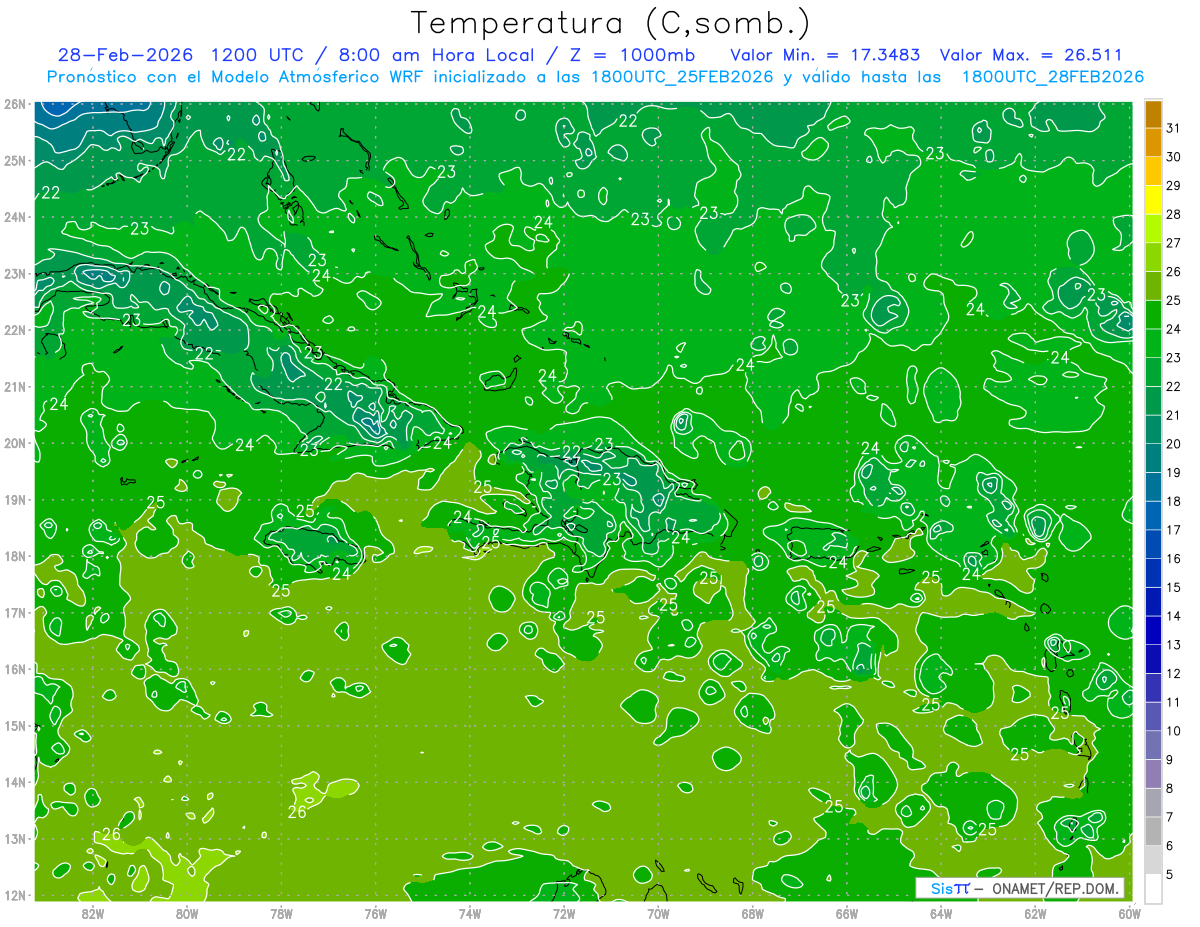This screenshot has height=927, width=1200.
Task: Click the orange legend swatch between 30 and 31
Action: click(1153, 143)
